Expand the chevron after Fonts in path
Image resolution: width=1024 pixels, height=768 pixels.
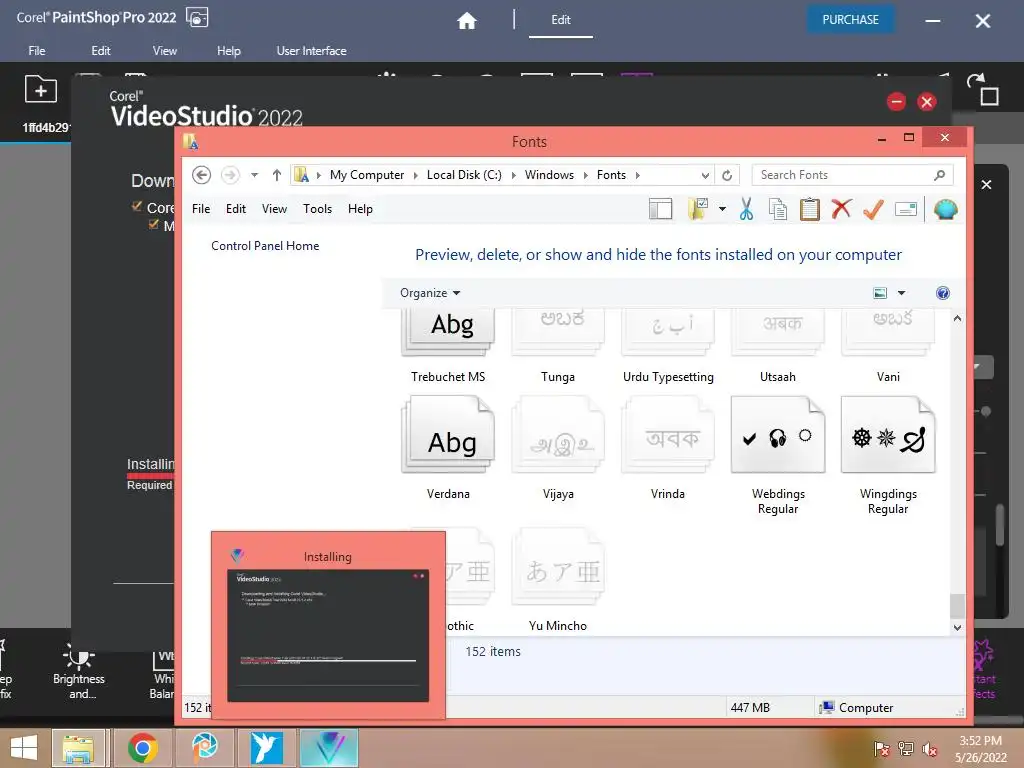tap(638, 175)
